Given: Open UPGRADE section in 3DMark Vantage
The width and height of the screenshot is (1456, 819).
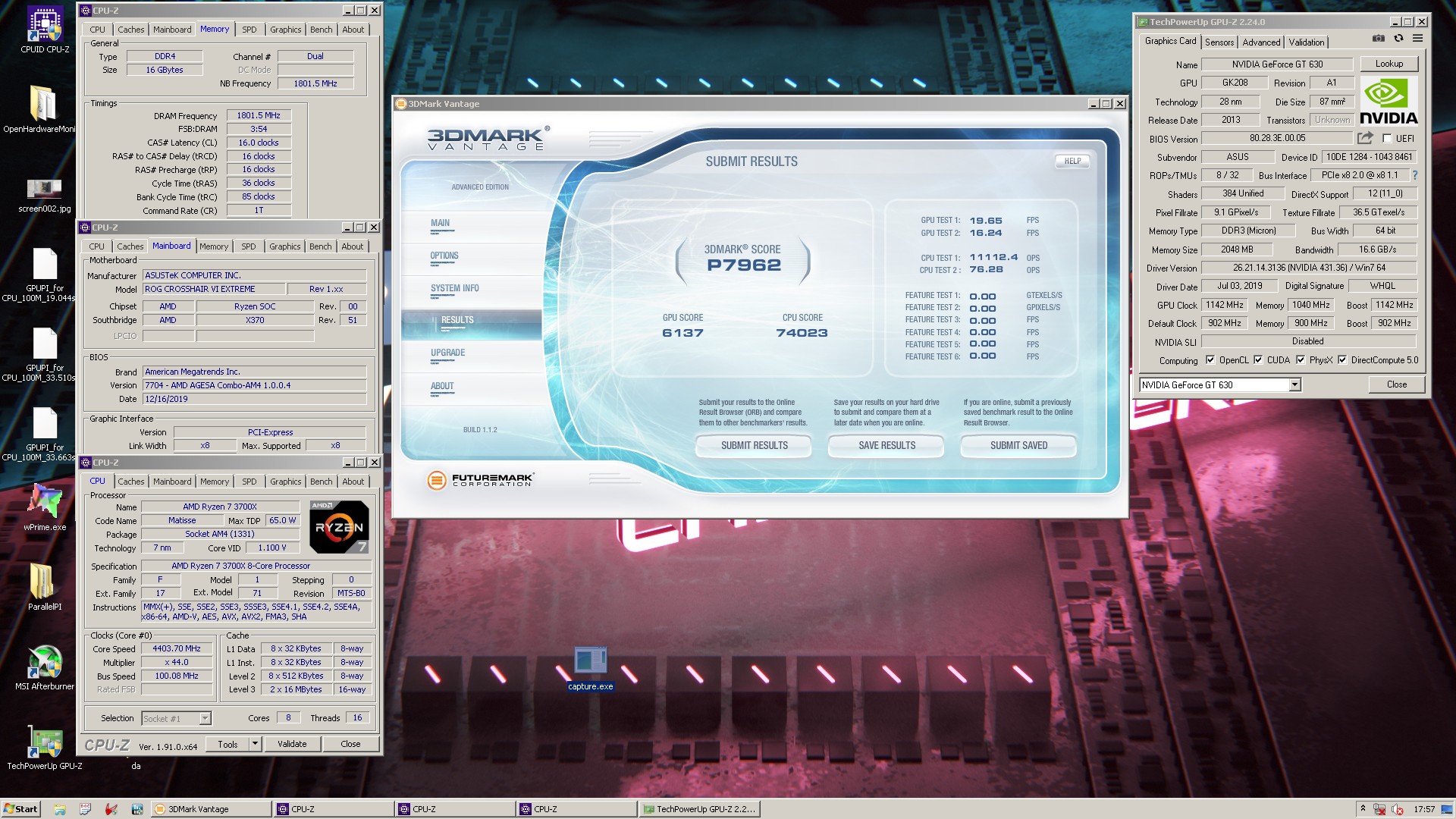Looking at the screenshot, I should 447,353.
